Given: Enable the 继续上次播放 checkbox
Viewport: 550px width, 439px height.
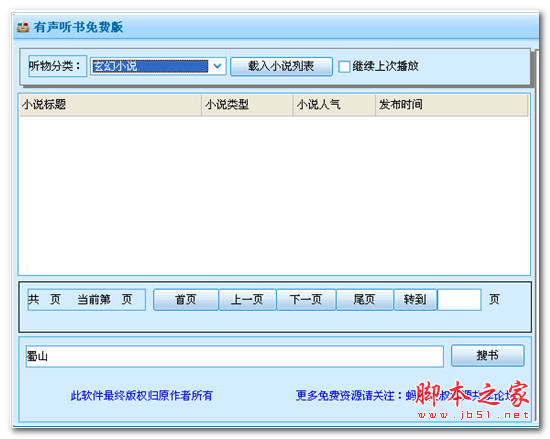Looking at the screenshot, I should pos(344,66).
